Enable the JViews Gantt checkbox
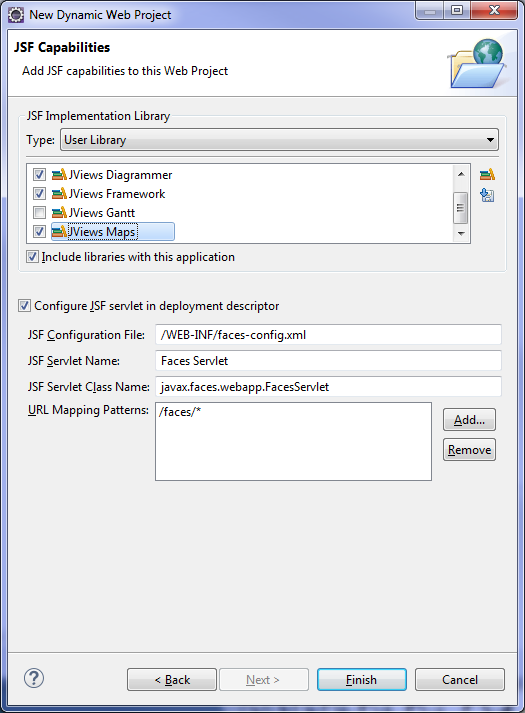 (40, 212)
